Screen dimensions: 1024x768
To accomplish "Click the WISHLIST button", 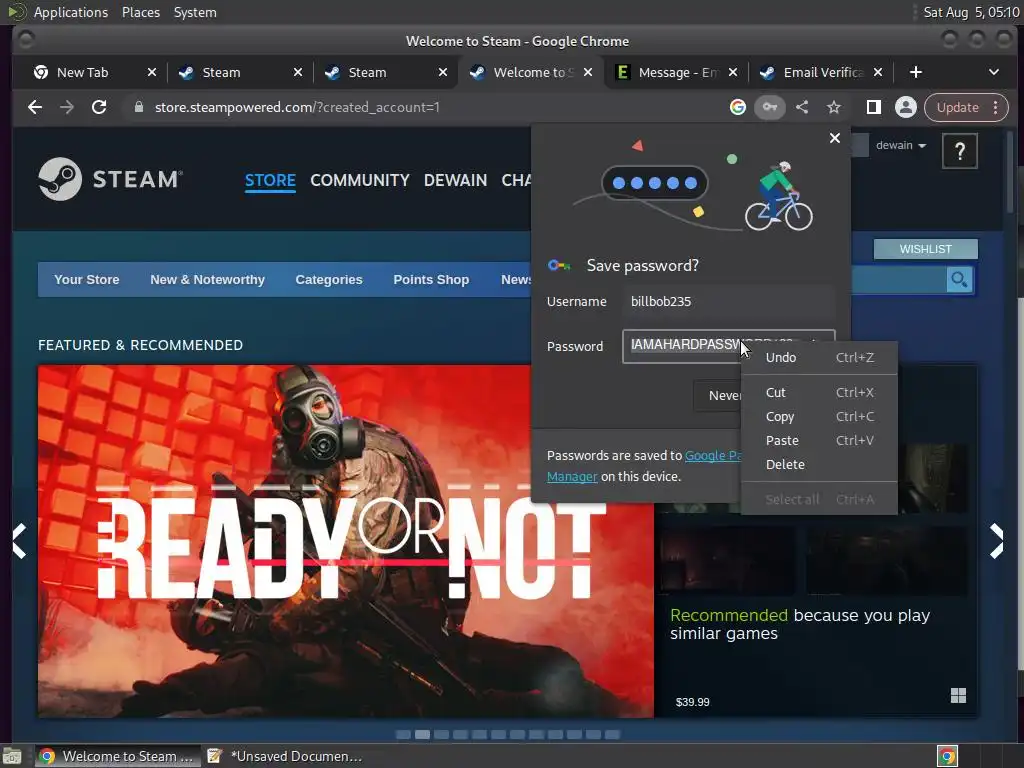I will (925, 249).
